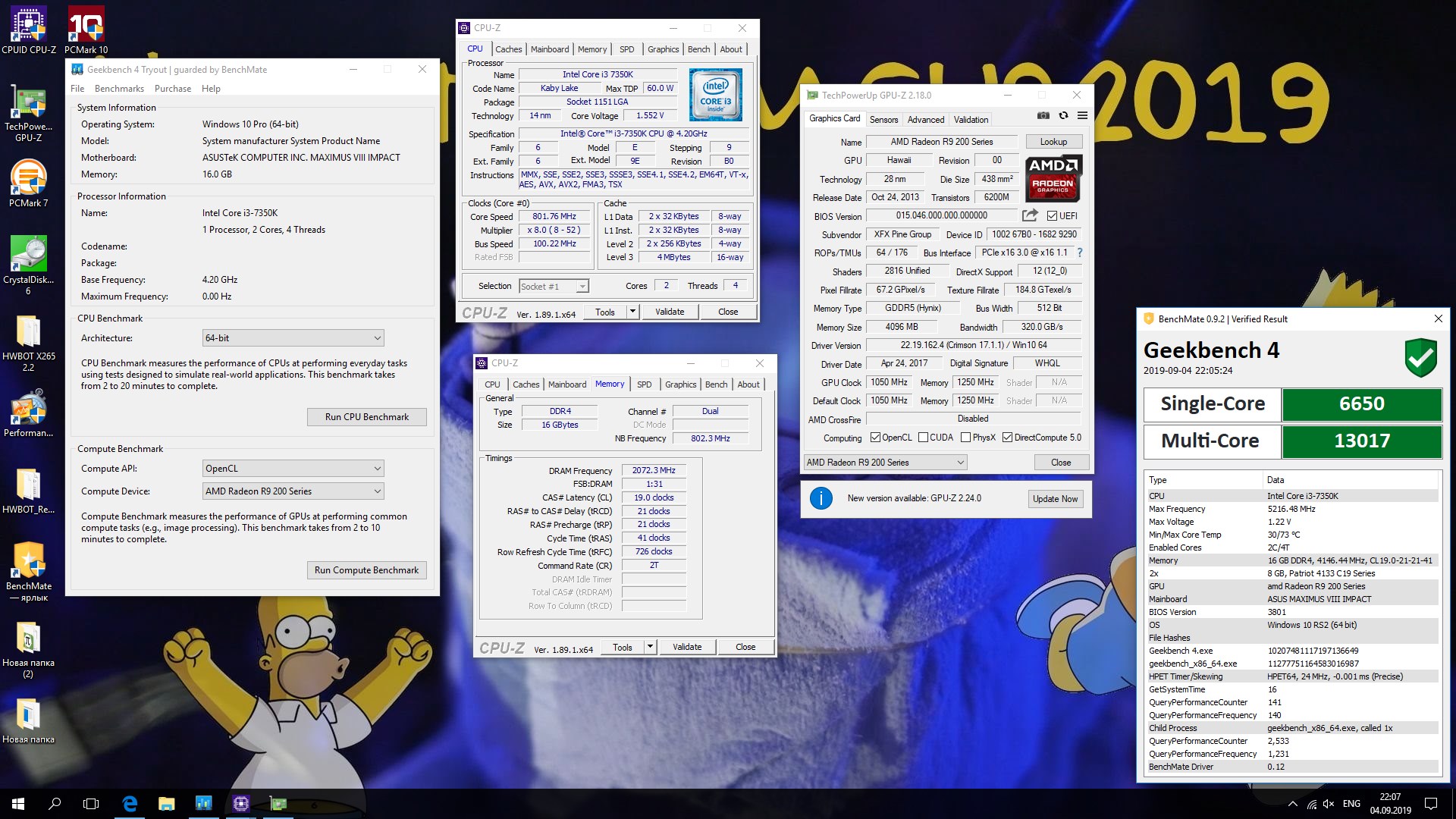1456x819 pixels.
Task: Open Purchase menu in Geekbench
Action: (x=173, y=89)
